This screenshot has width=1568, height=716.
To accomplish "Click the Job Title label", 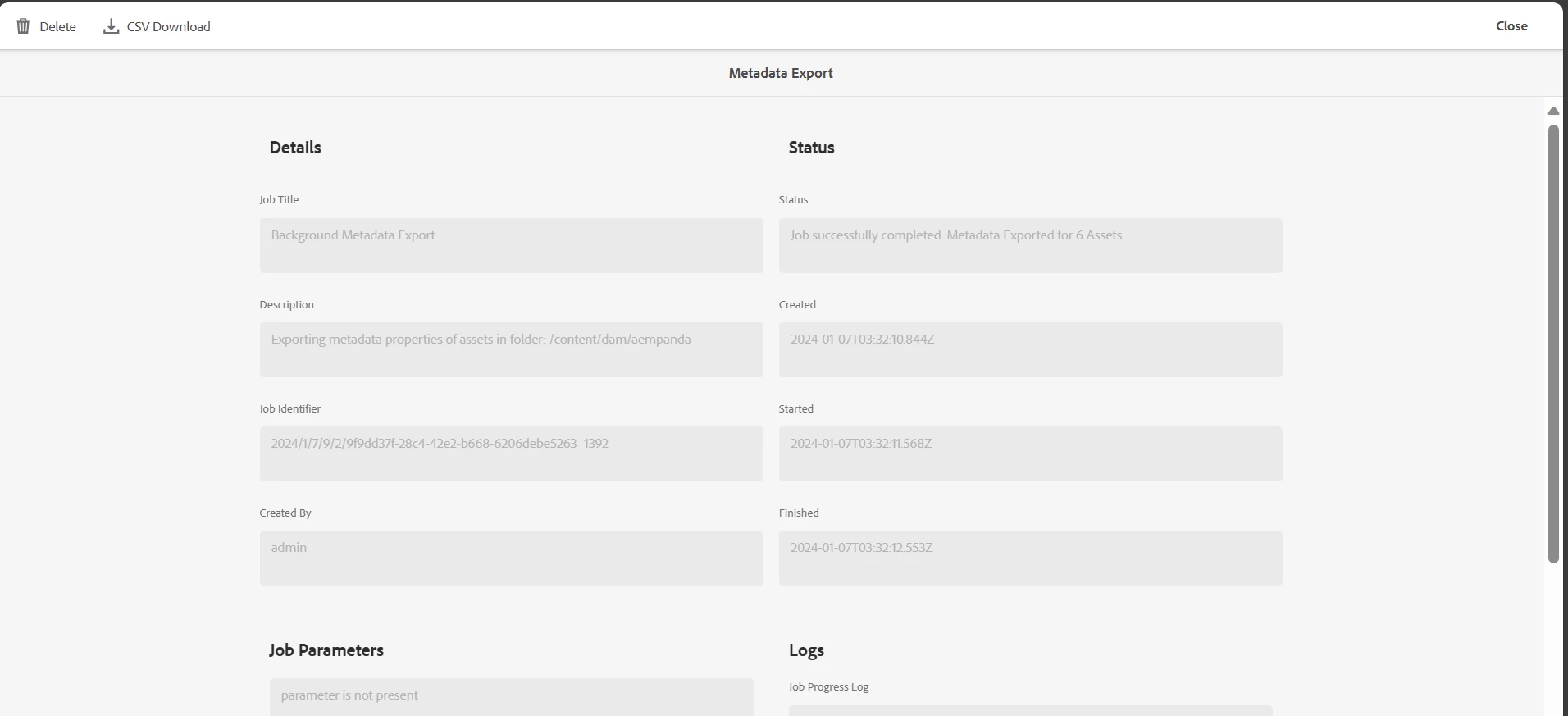I will [x=279, y=200].
